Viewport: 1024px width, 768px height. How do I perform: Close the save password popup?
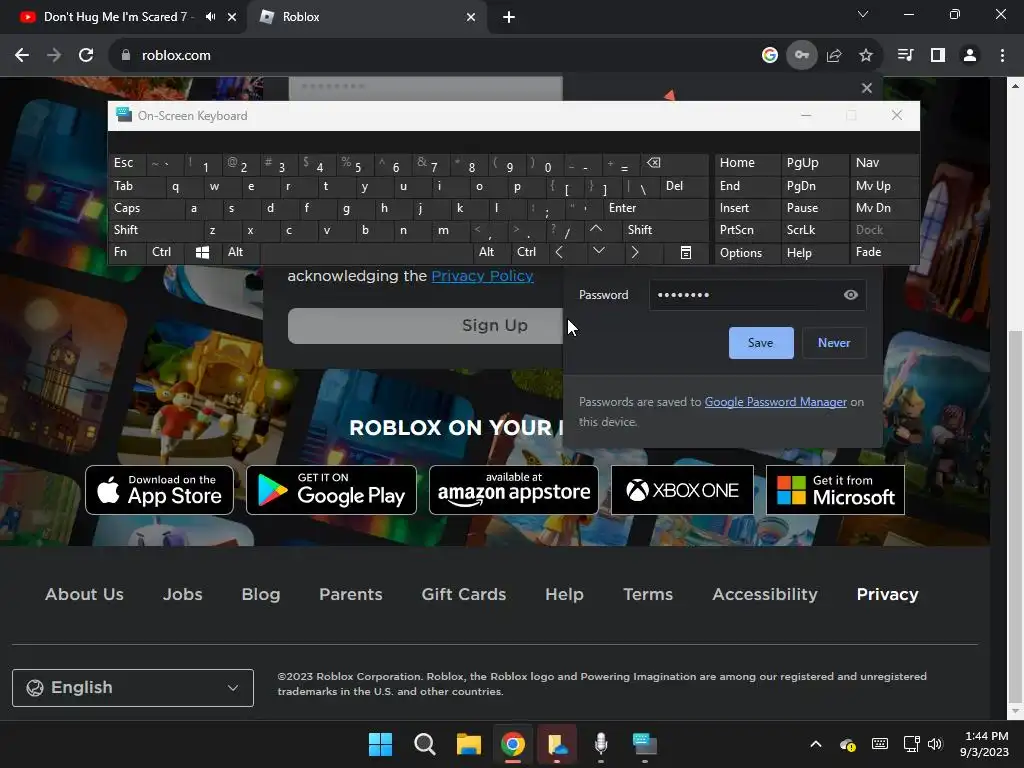[867, 88]
